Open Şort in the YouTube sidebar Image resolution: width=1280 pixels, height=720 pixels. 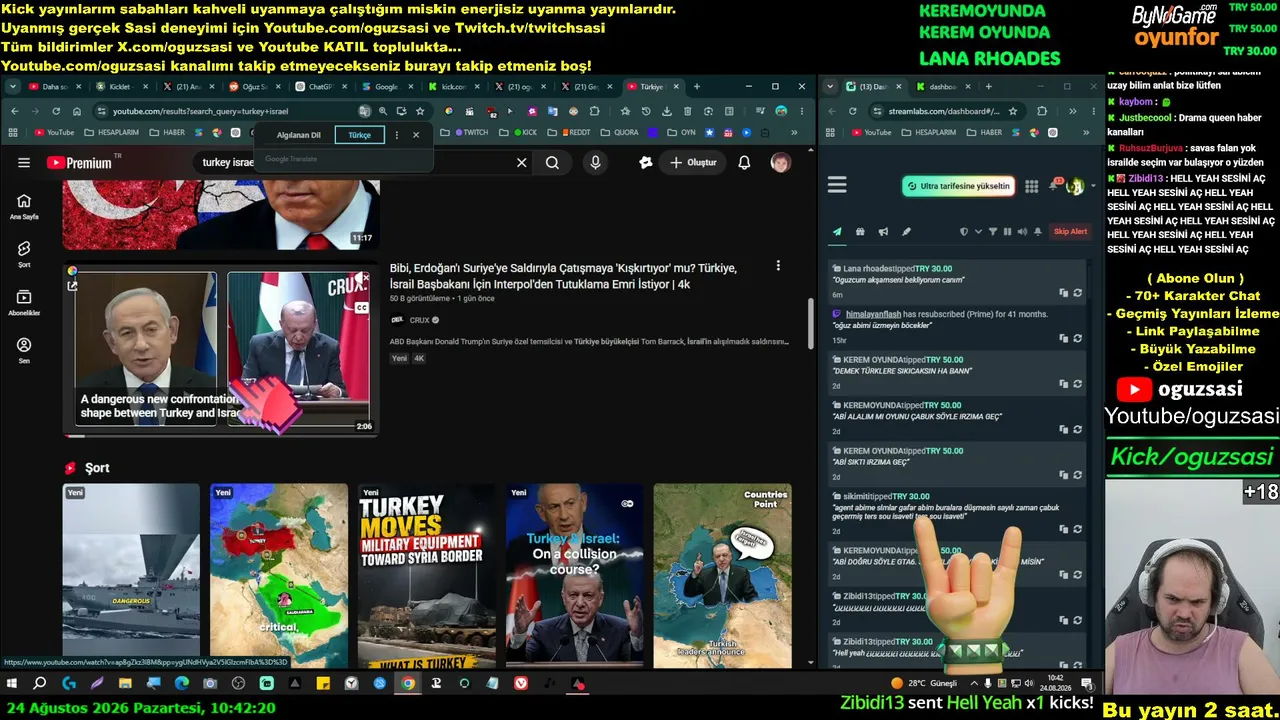coord(24,254)
